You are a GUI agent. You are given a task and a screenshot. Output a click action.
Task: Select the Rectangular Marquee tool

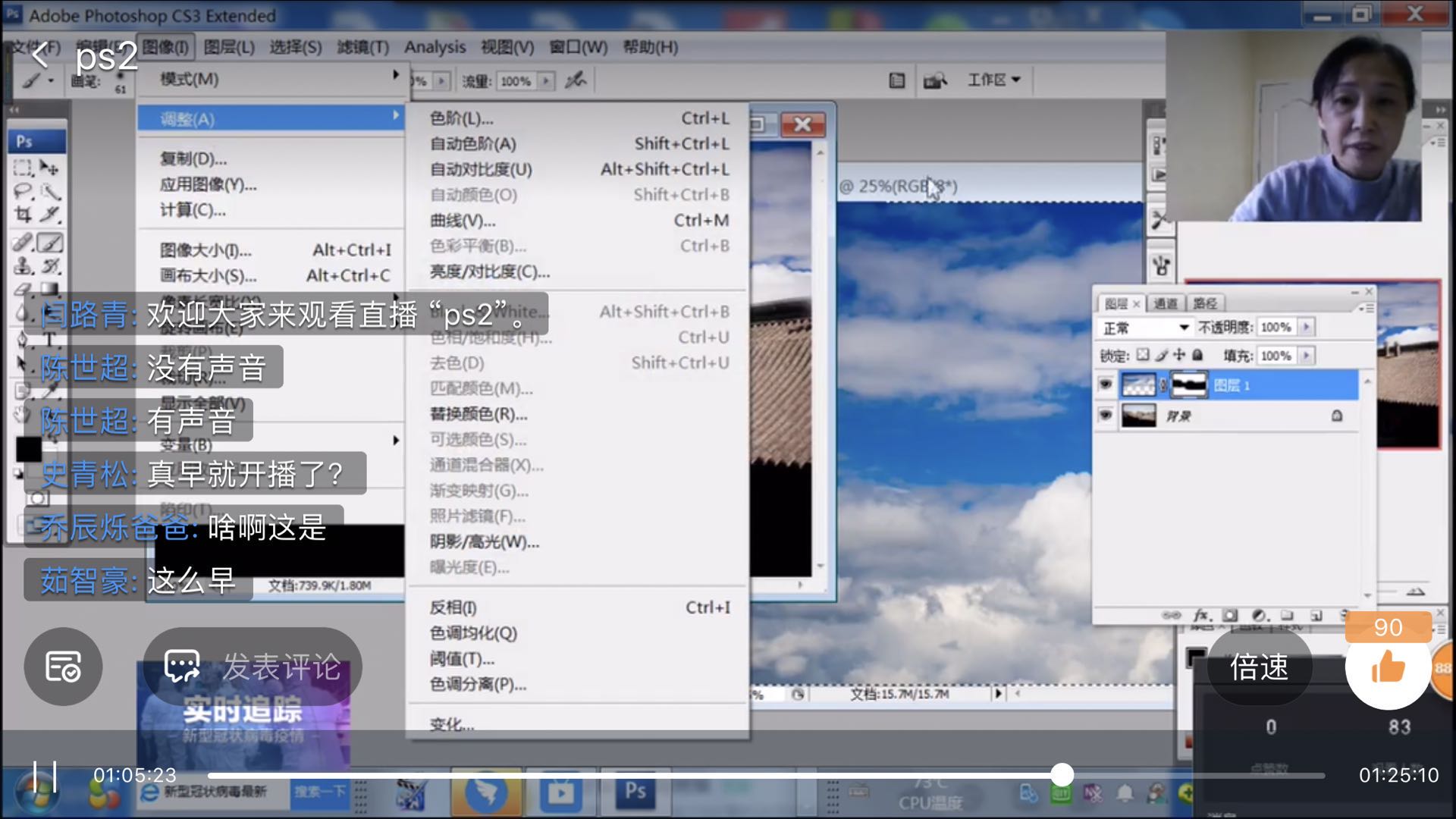23,168
